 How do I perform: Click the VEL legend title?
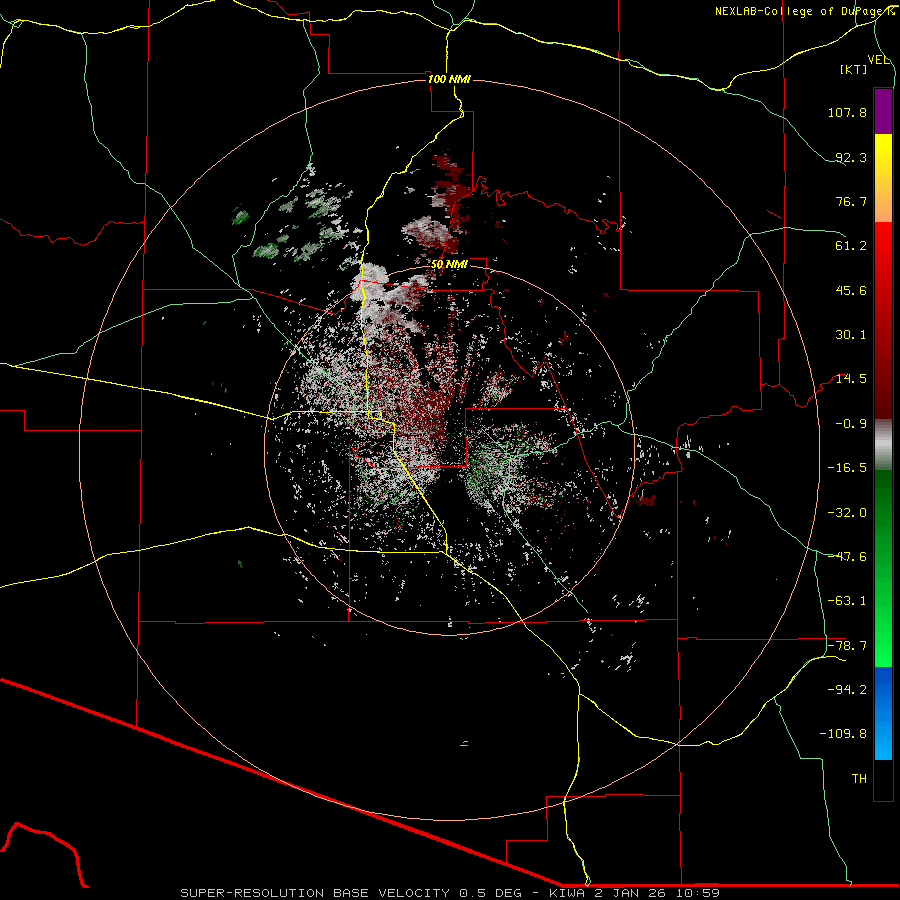point(879,60)
